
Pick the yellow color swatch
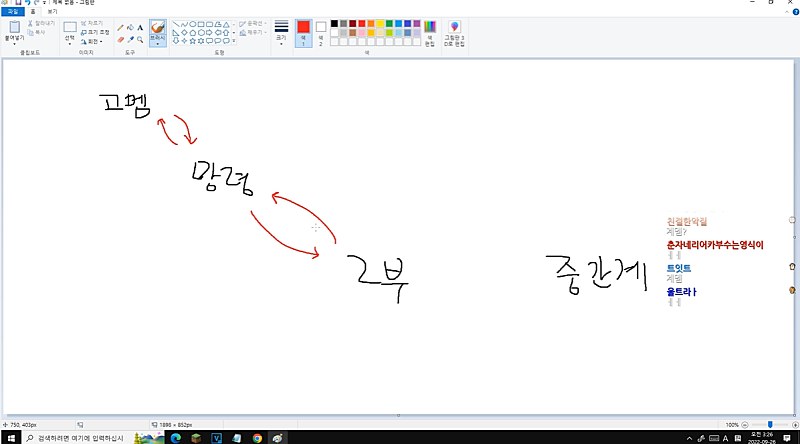(x=380, y=23)
